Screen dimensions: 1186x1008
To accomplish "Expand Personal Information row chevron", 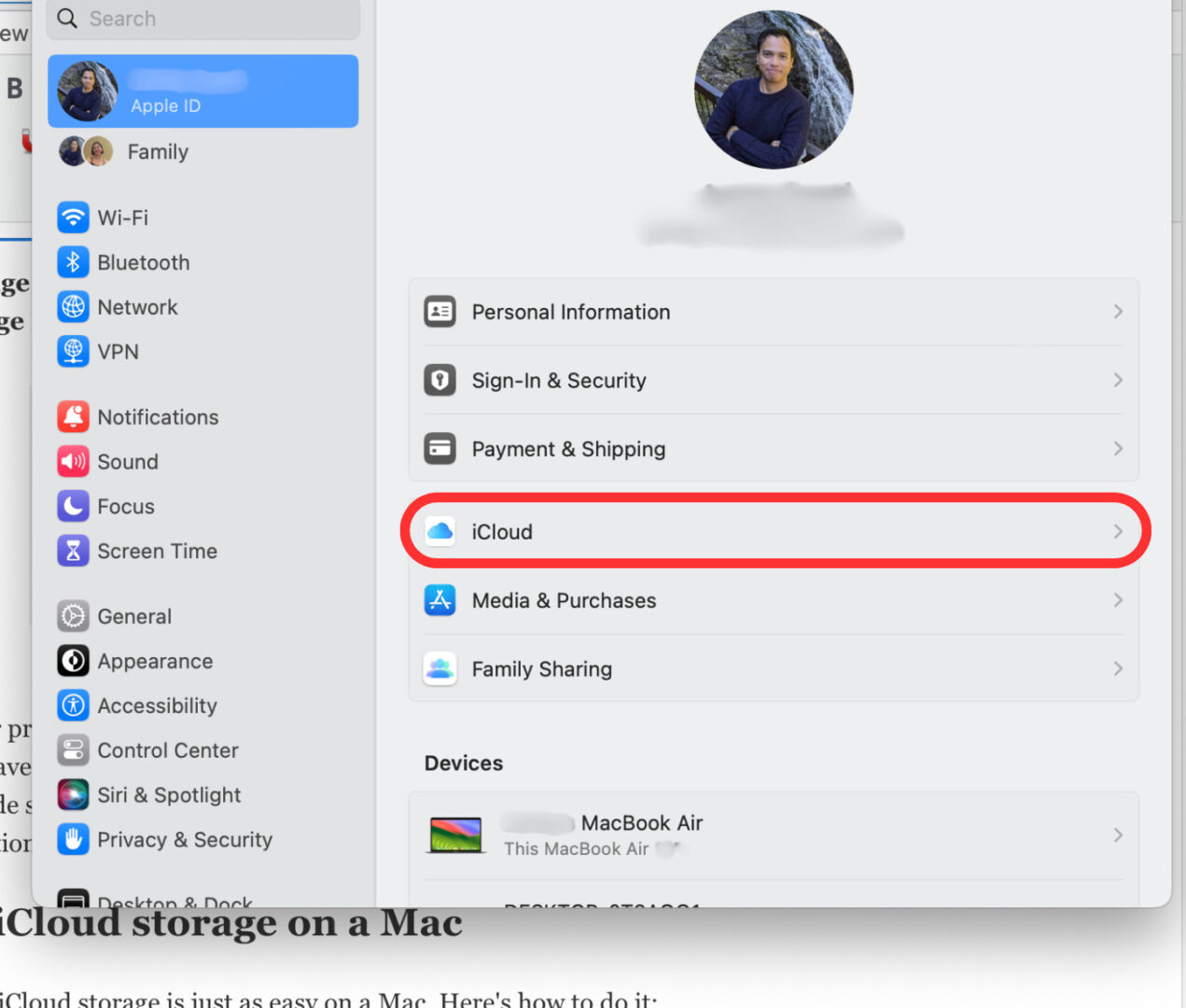I will click(x=1118, y=312).
